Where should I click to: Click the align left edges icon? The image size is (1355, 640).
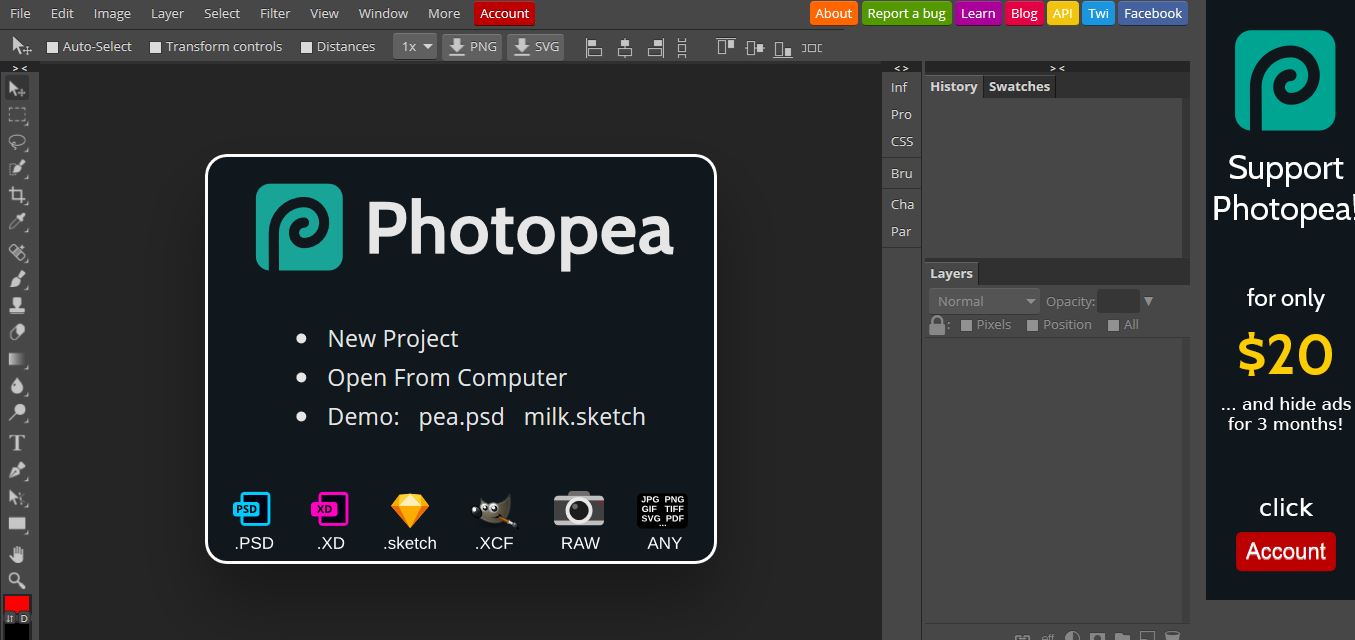point(594,47)
